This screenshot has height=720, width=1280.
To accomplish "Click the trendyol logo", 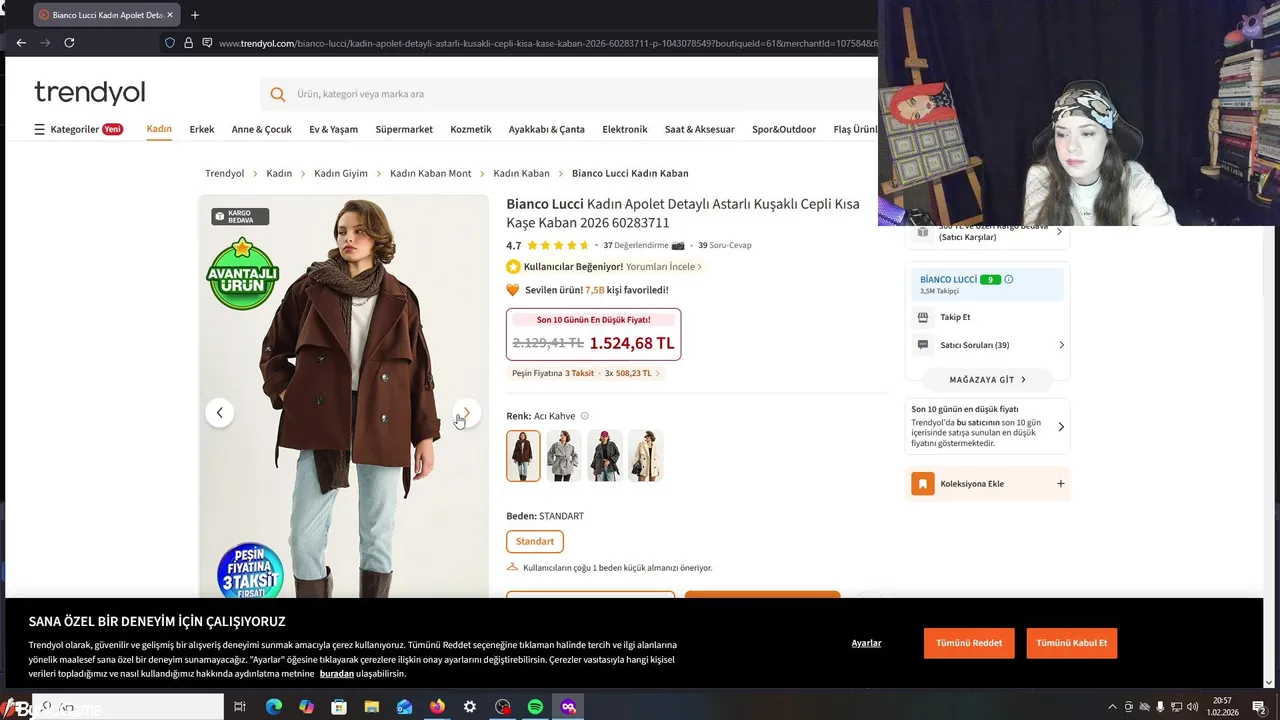I will click(90, 93).
